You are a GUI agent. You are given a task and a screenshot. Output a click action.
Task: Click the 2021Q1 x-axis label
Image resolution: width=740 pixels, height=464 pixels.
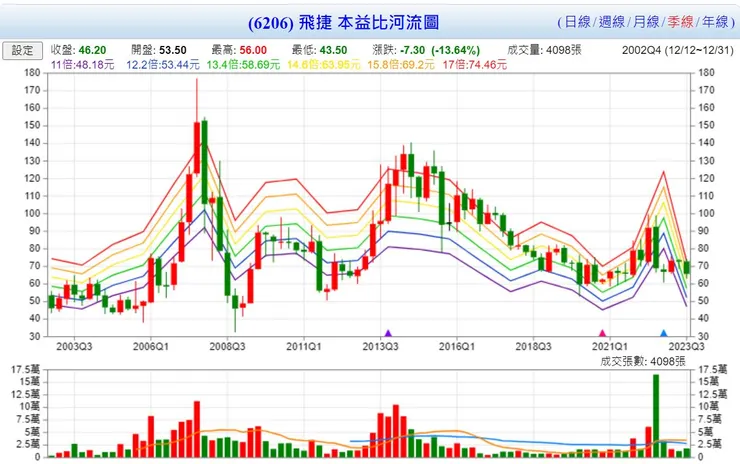(610, 346)
